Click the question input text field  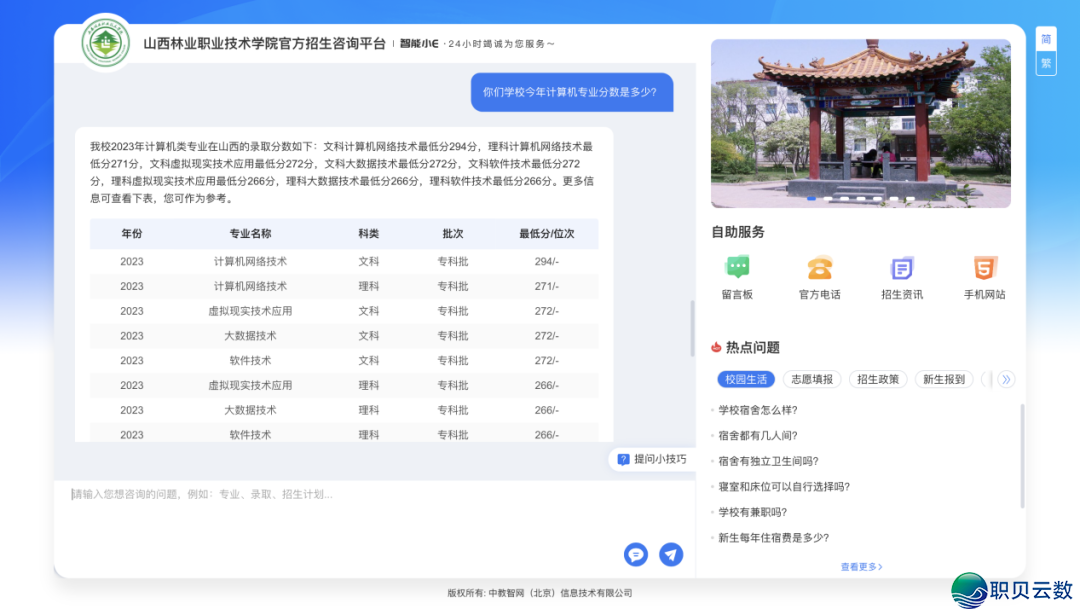340,510
